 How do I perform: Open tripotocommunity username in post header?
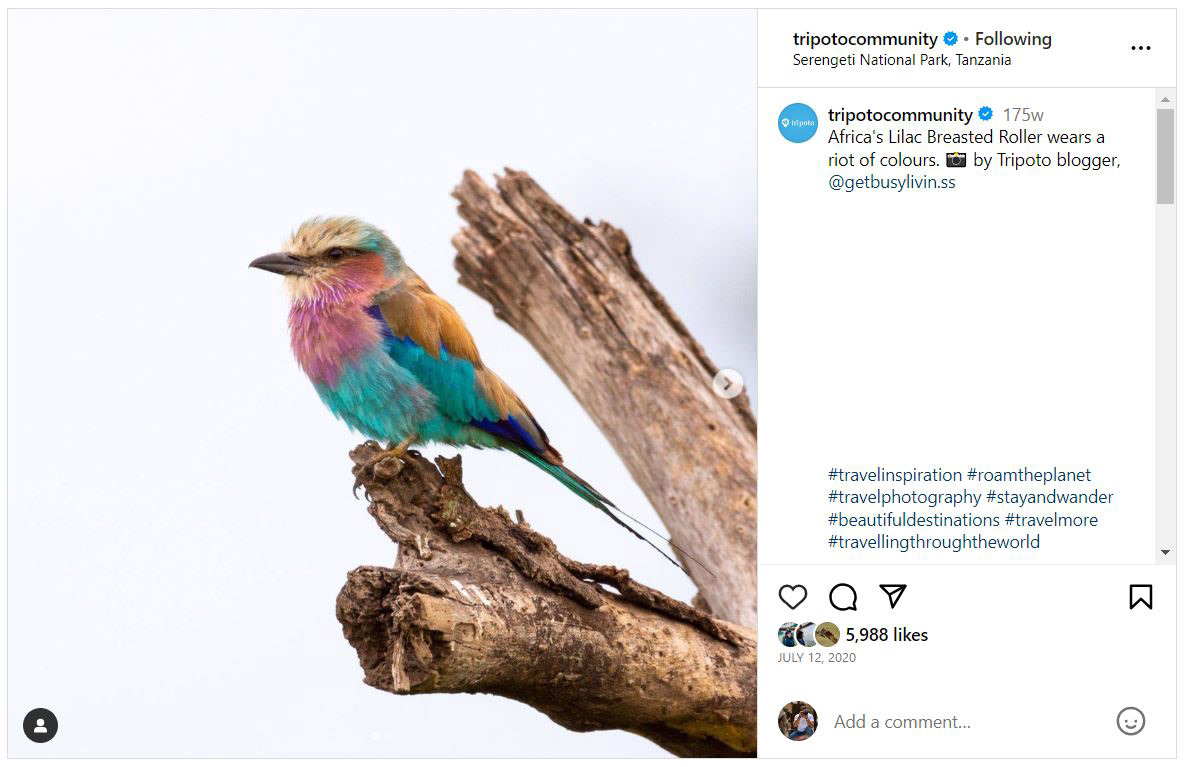(864, 39)
